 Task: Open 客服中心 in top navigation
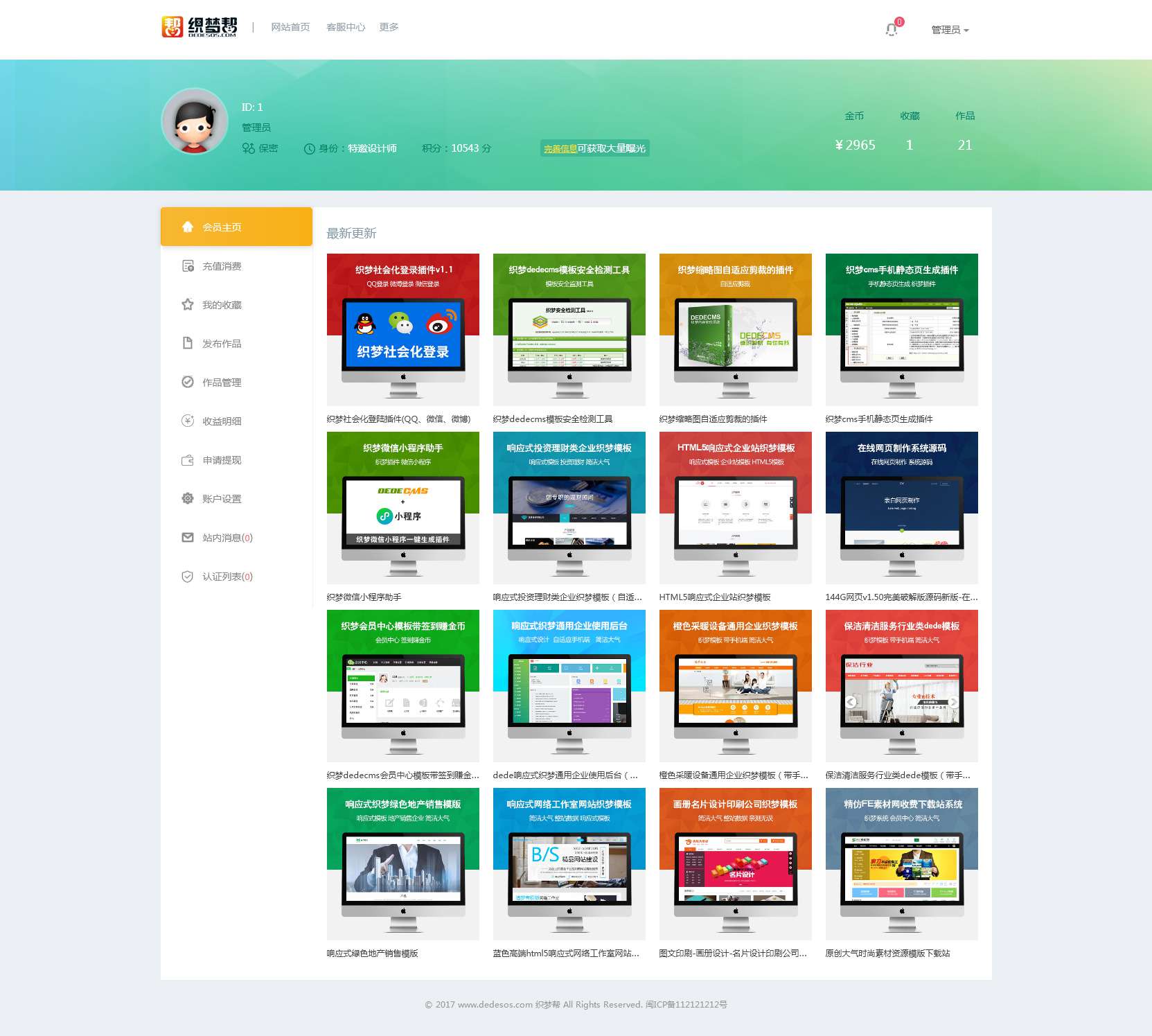point(346,27)
